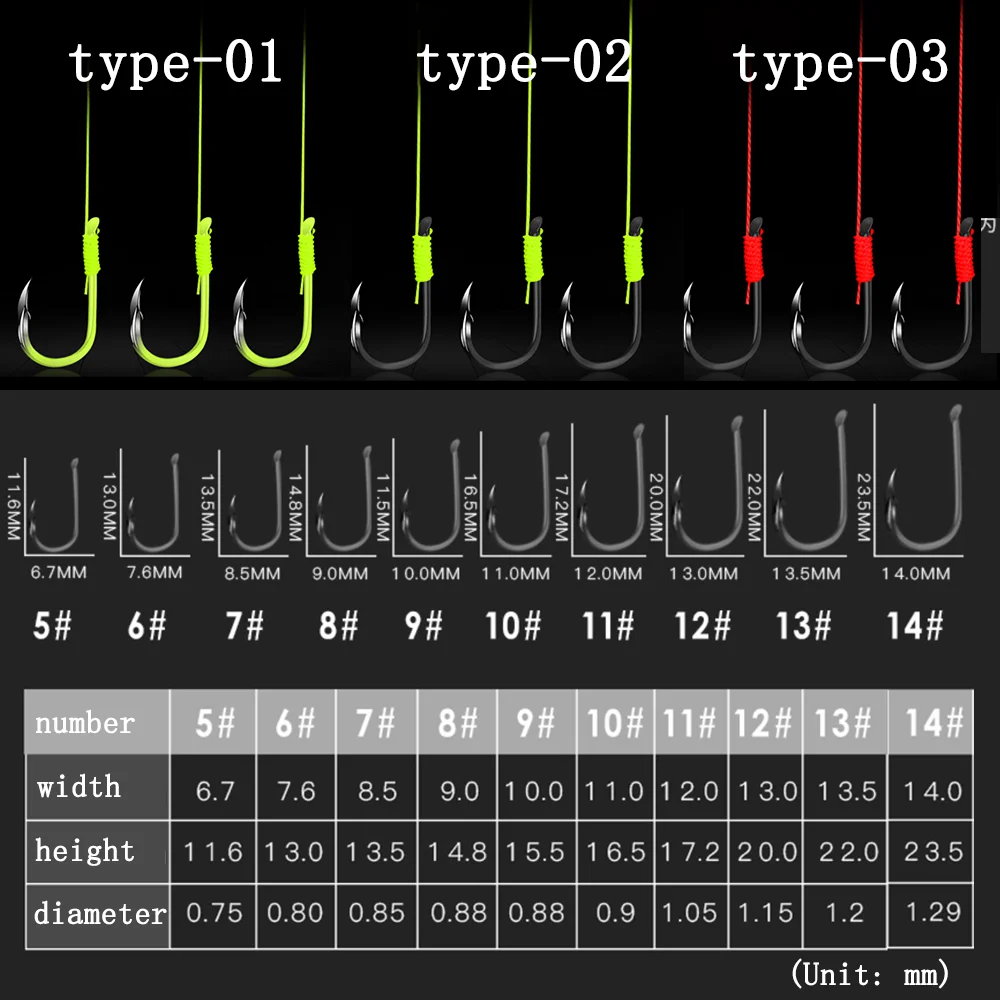Click the 8.5MM width label under the diagram
Screen dimensions: 1000x1000
click(x=252, y=573)
